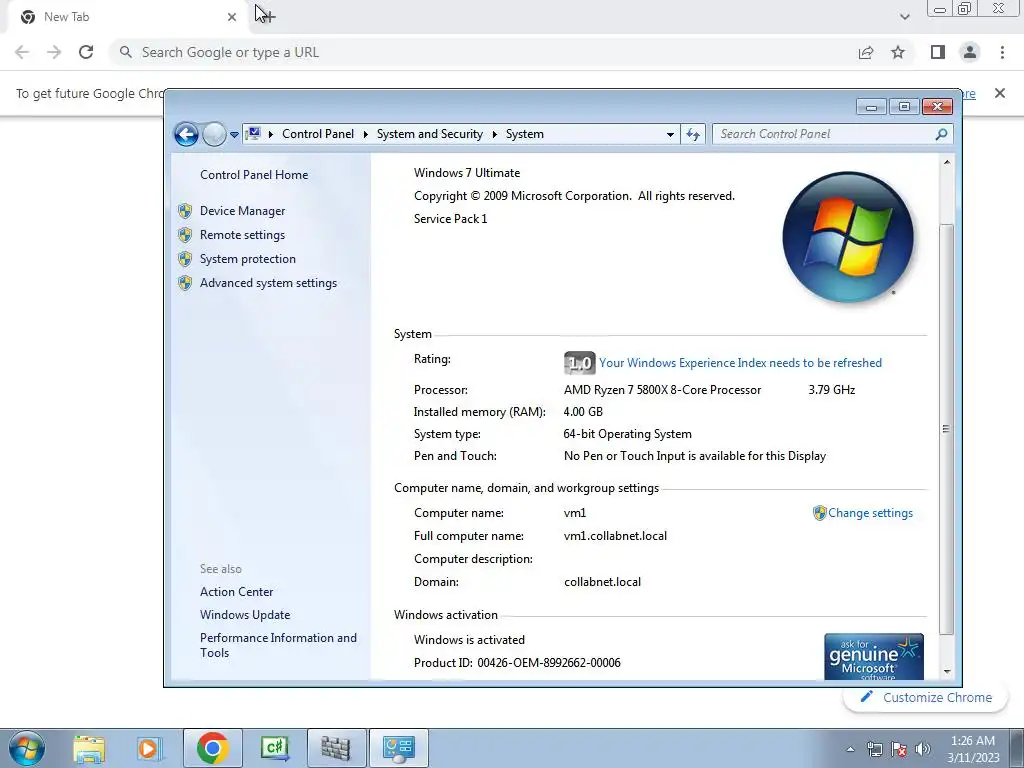The image size is (1024, 768).
Task: Open a new Chrome tab
Action: pyautogui.click(x=268, y=16)
